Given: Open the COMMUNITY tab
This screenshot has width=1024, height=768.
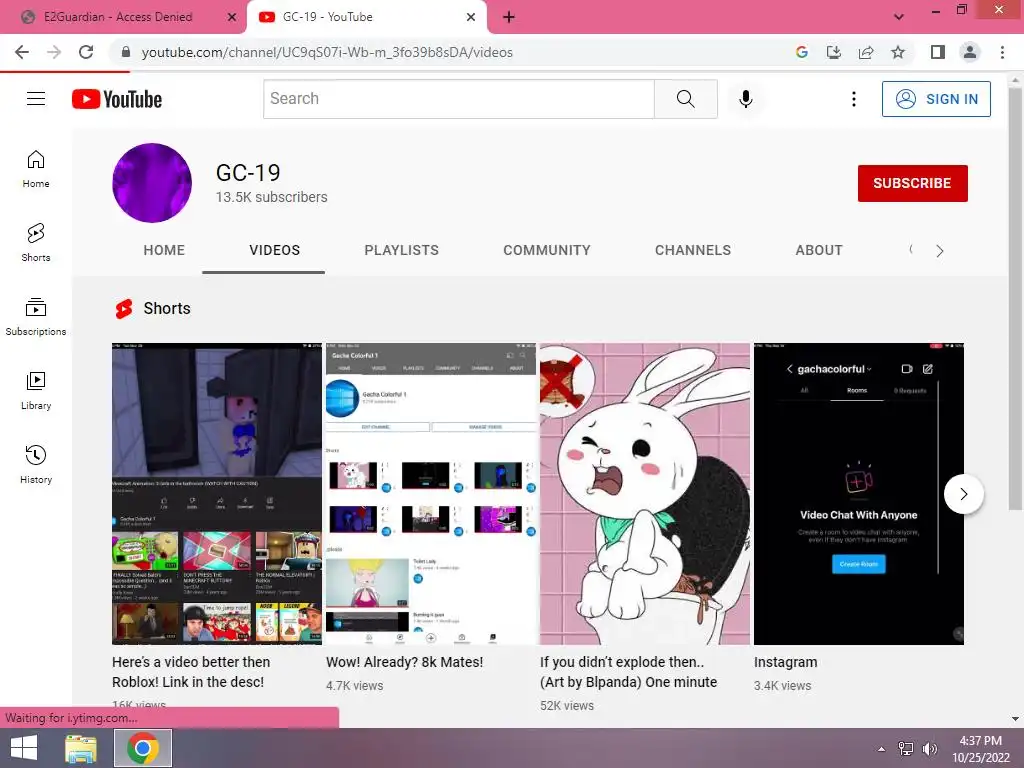Looking at the screenshot, I should pyautogui.click(x=547, y=250).
